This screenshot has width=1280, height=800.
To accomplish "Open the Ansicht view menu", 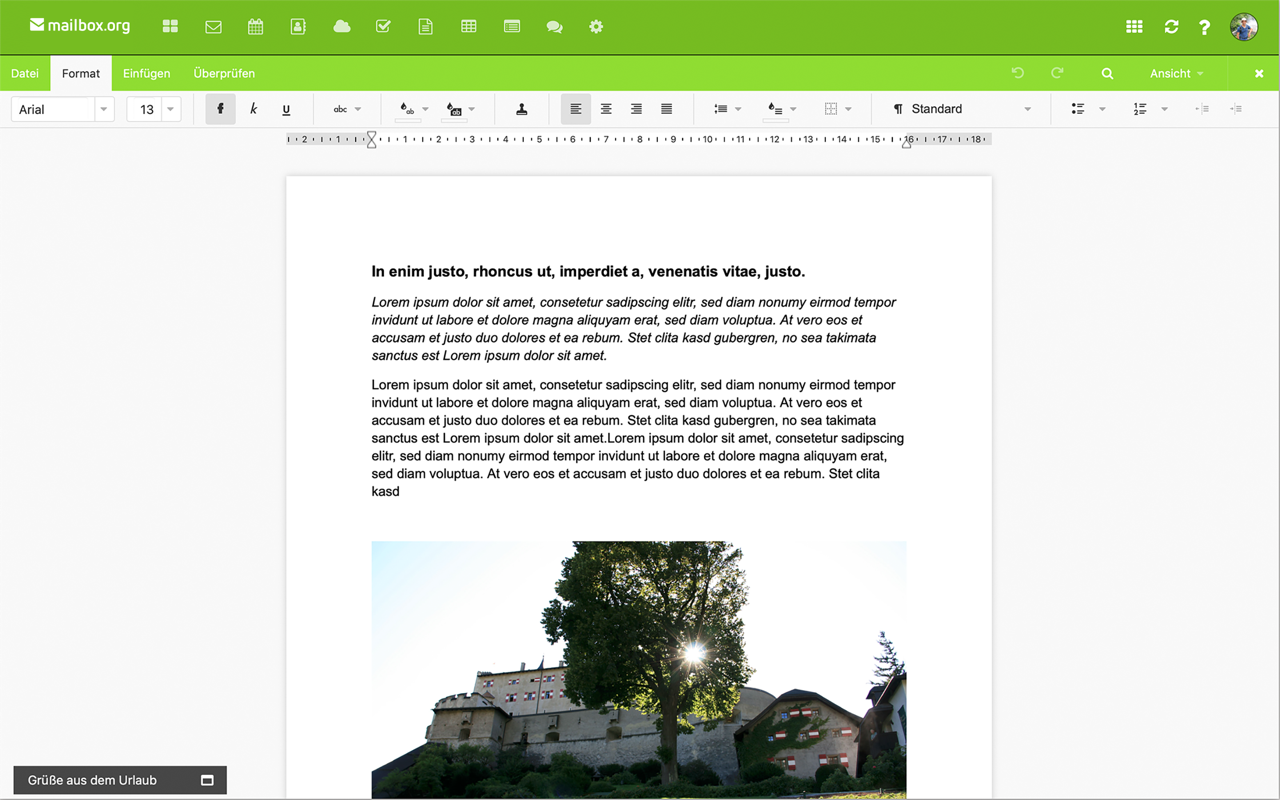I will coord(1176,73).
